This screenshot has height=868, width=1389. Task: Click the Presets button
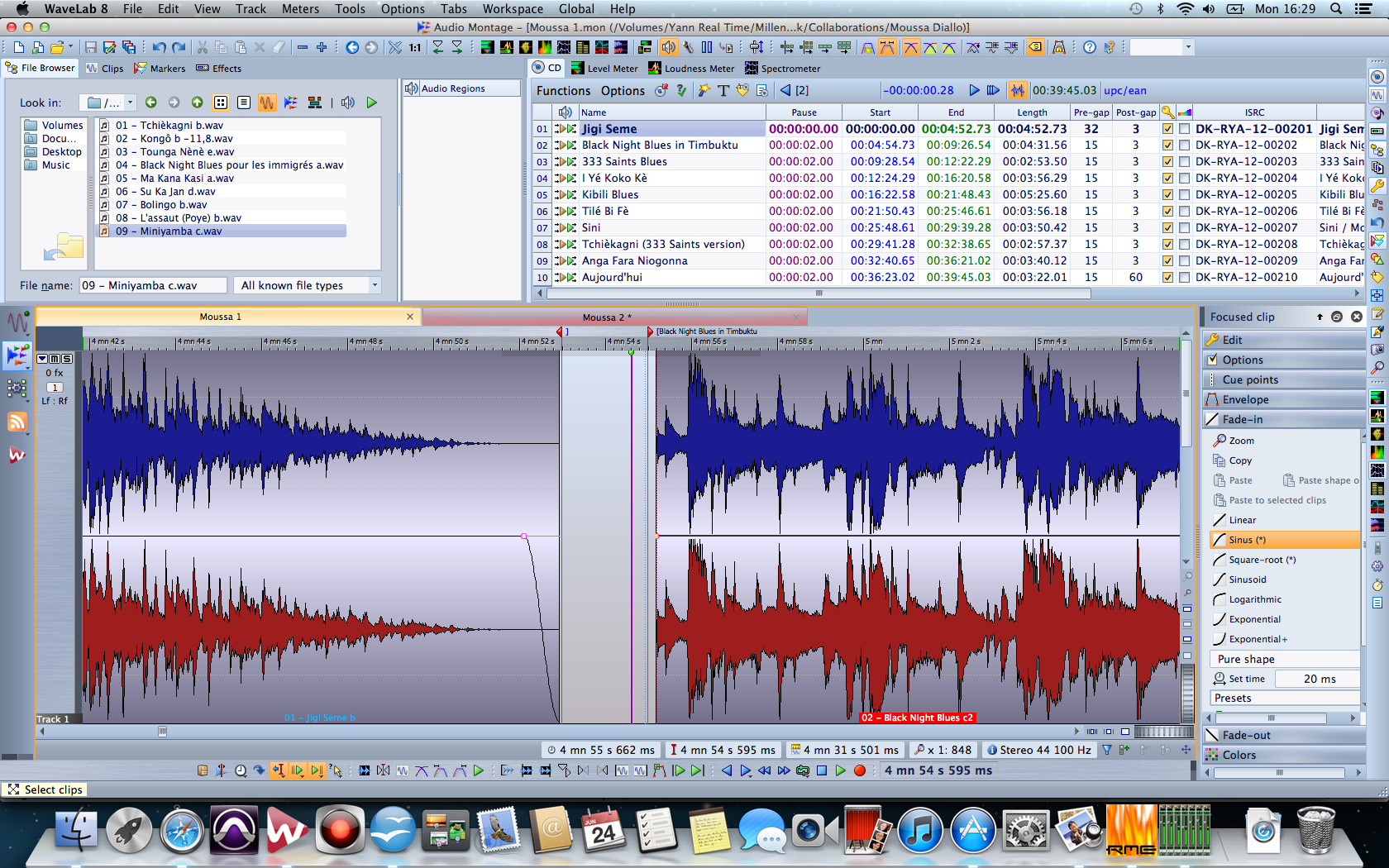tap(1233, 698)
